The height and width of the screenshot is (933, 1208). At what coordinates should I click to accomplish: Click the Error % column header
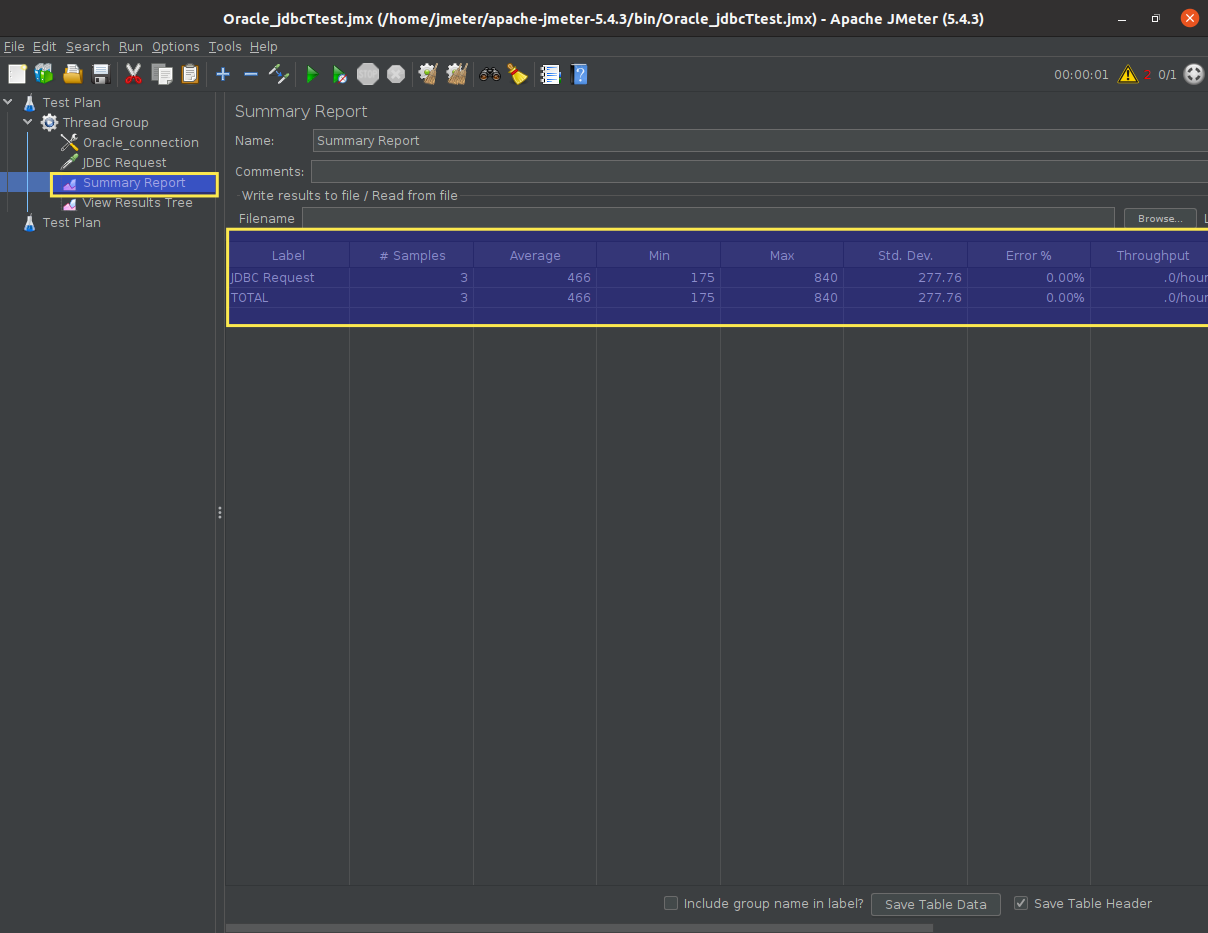tap(1029, 255)
